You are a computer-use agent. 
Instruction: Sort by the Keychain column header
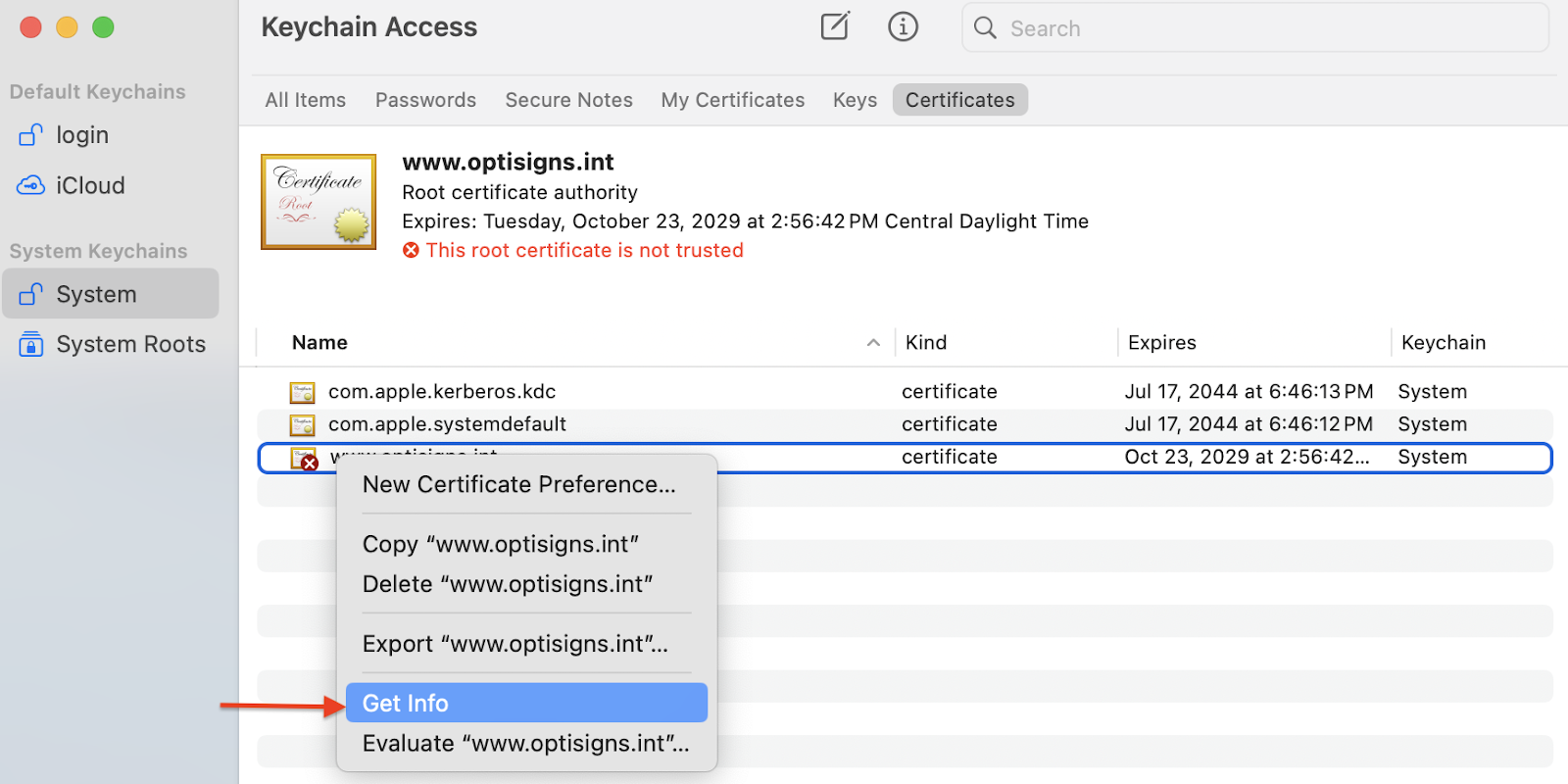point(1444,343)
